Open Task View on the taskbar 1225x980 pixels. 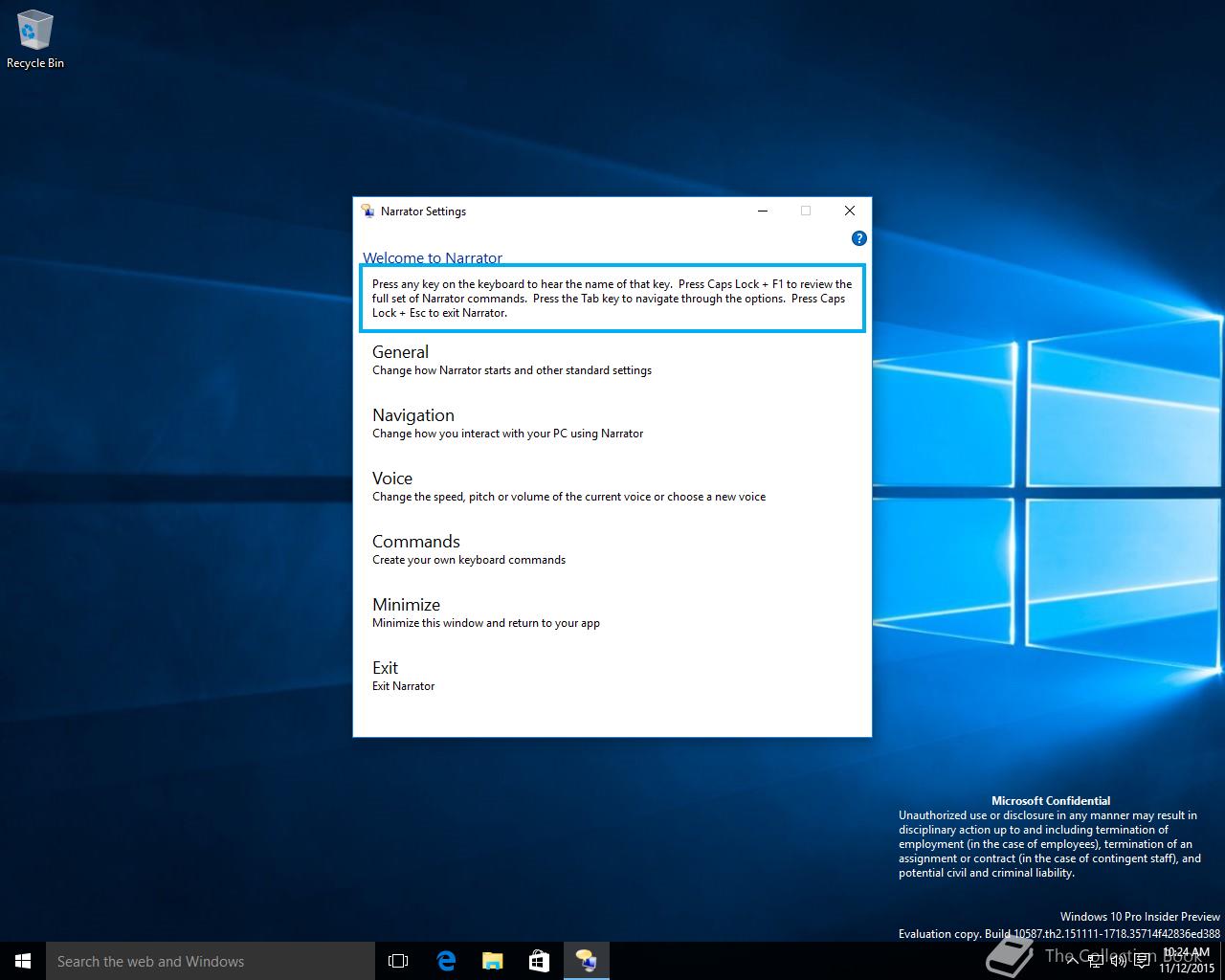point(398,961)
